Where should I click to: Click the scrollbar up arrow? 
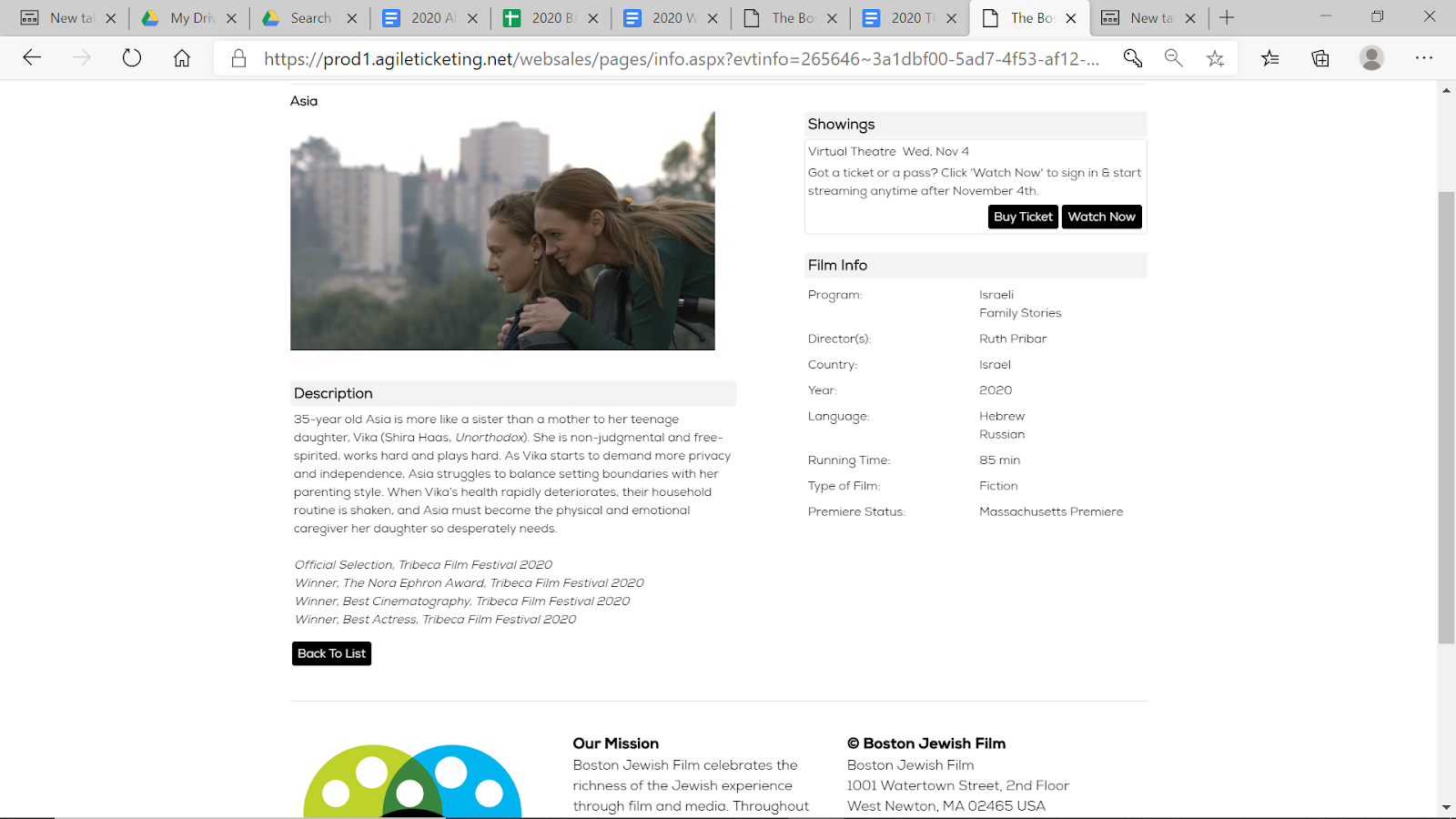[1446, 90]
